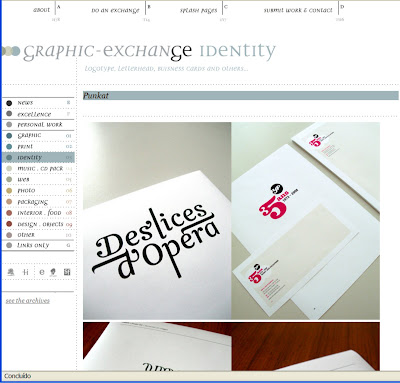Image resolution: width=400 pixels, height=383 pixels.
Task: Open the letterhead on wooden table image
Action: [x=231, y=346]
